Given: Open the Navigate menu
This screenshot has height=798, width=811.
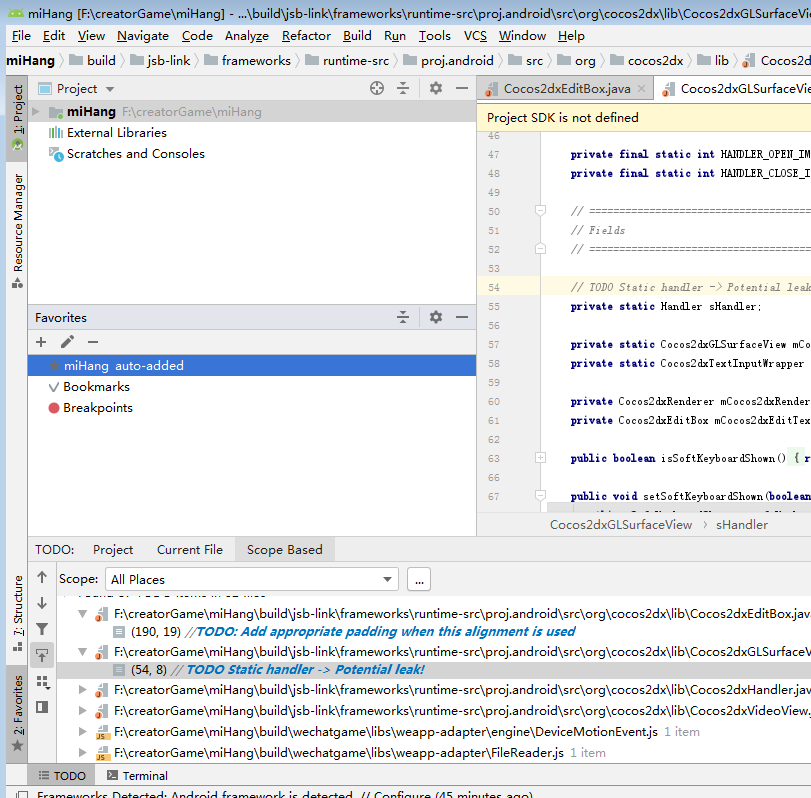Looking at the screenshot, I should pos(143,36).
